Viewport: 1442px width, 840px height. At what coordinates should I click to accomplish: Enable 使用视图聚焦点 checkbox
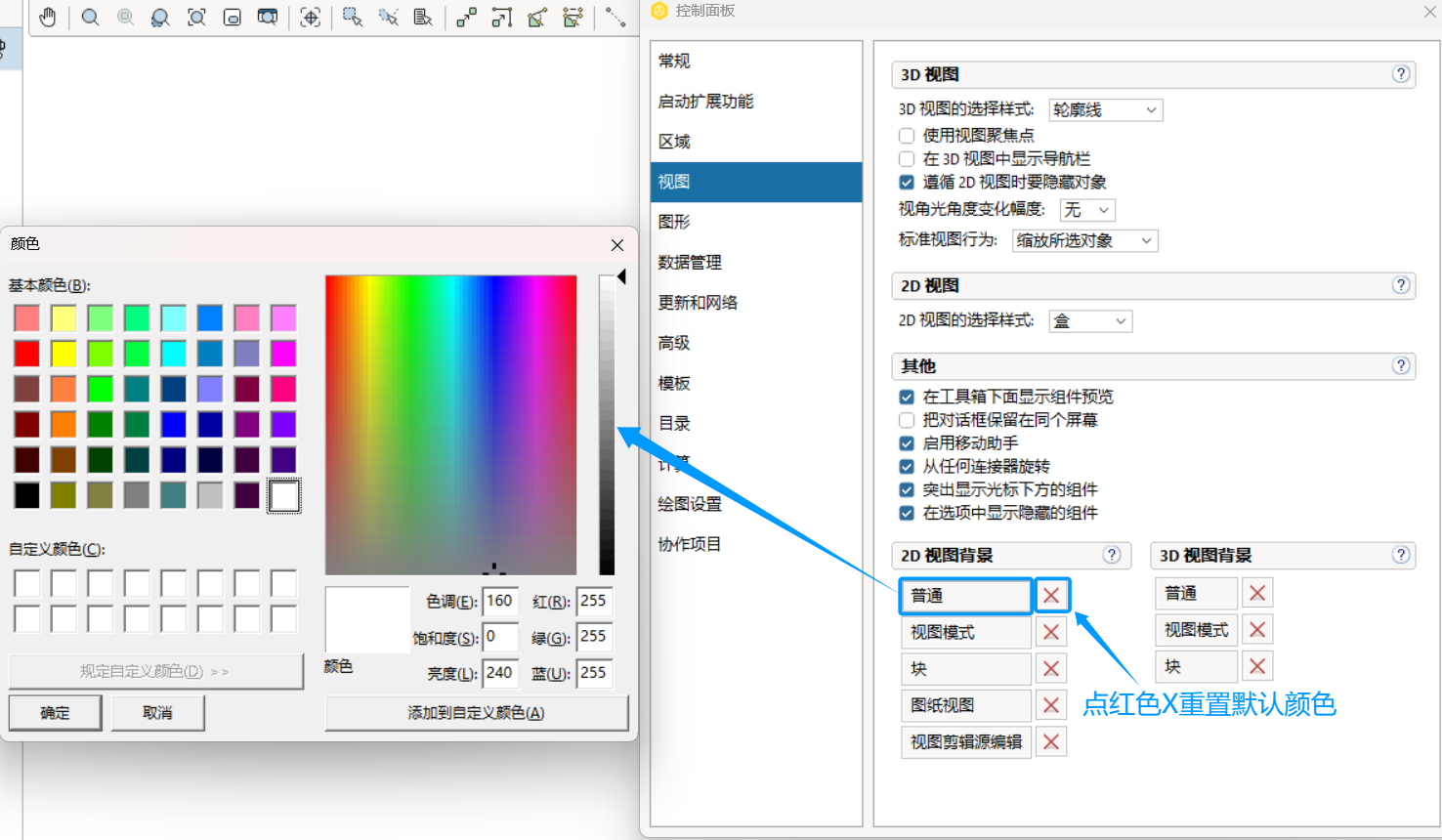(x=907, y=136)
